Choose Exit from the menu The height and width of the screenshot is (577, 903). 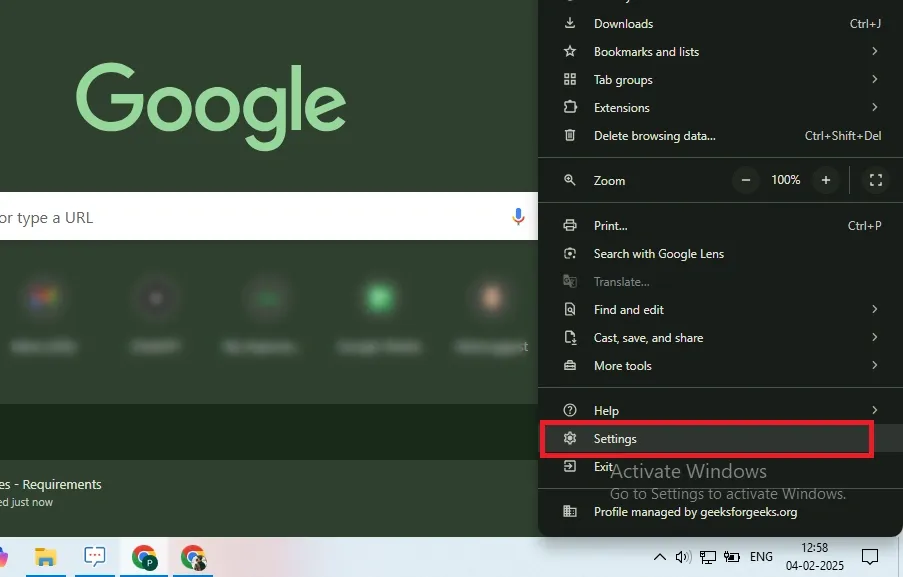click(x=720, y=467)
